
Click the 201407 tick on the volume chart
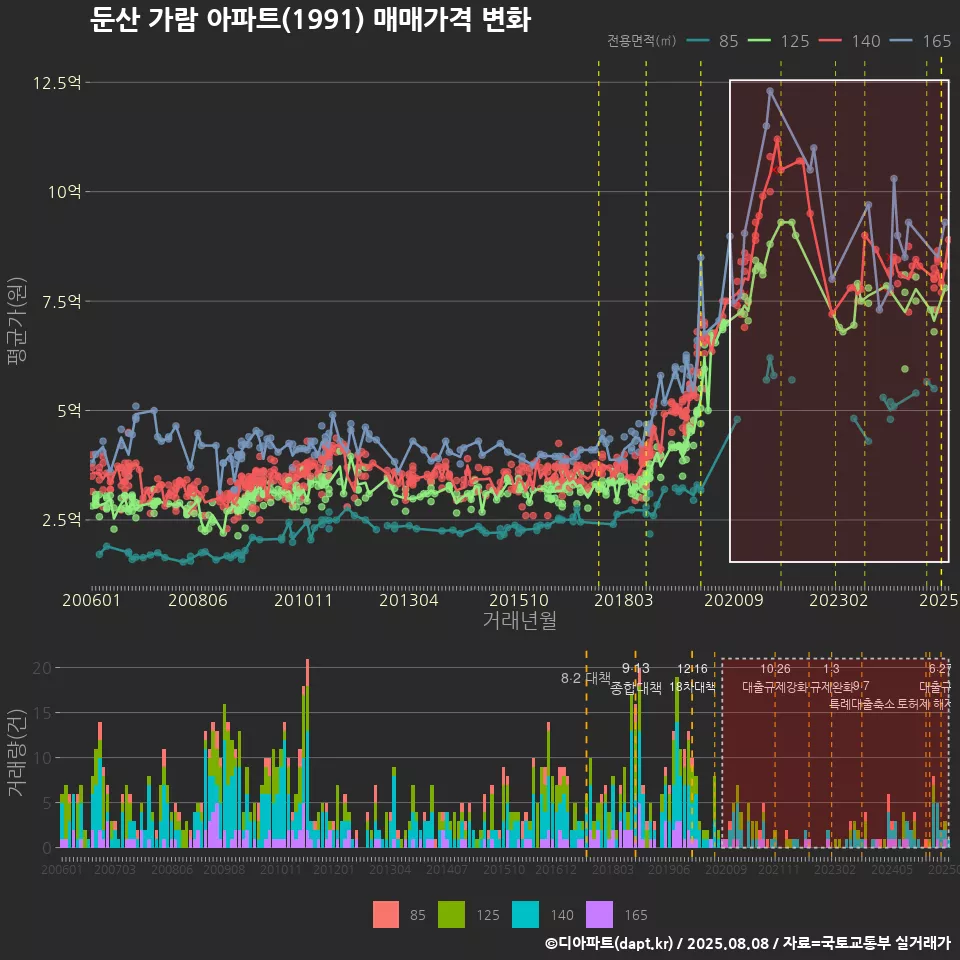click(x=447, y=869)
